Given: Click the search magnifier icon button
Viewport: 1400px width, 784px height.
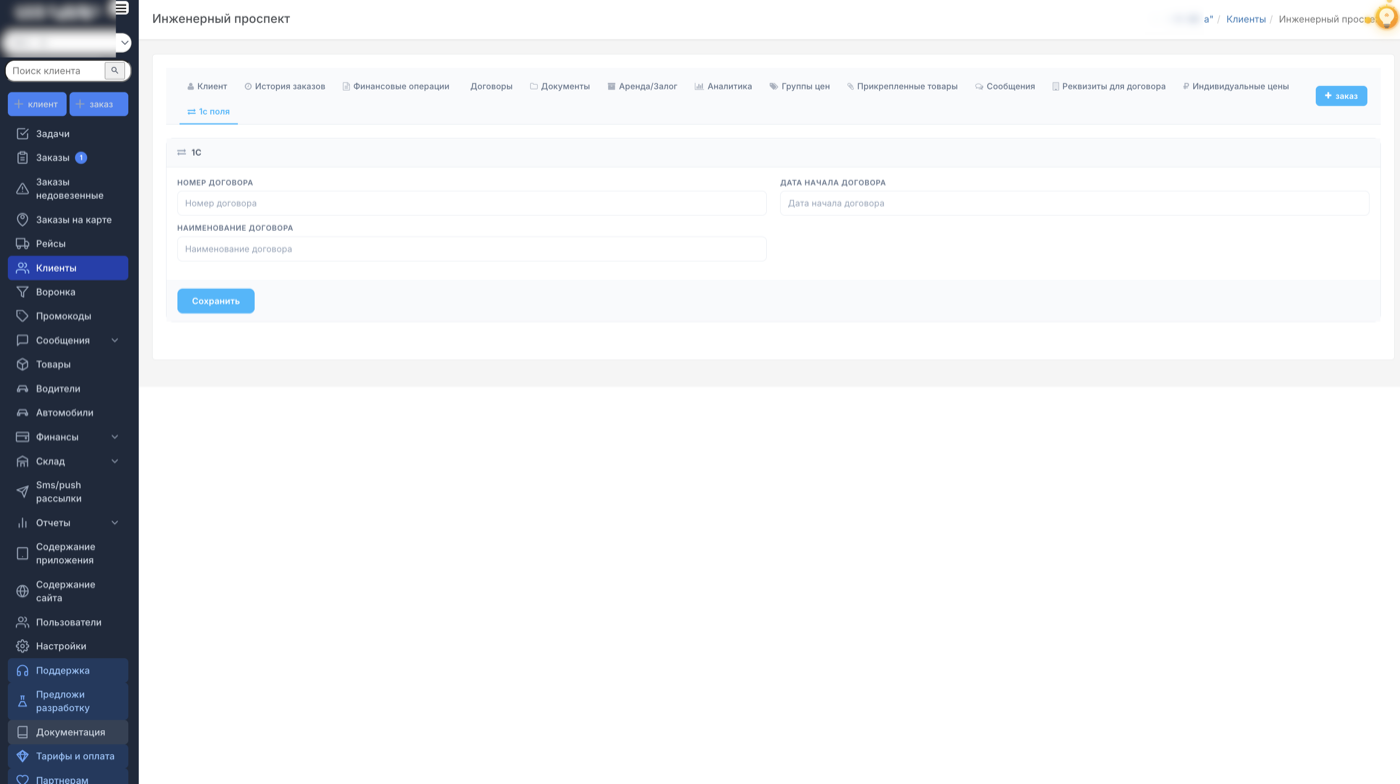Looking at the screenshot, I should click(x=115, y=71).
